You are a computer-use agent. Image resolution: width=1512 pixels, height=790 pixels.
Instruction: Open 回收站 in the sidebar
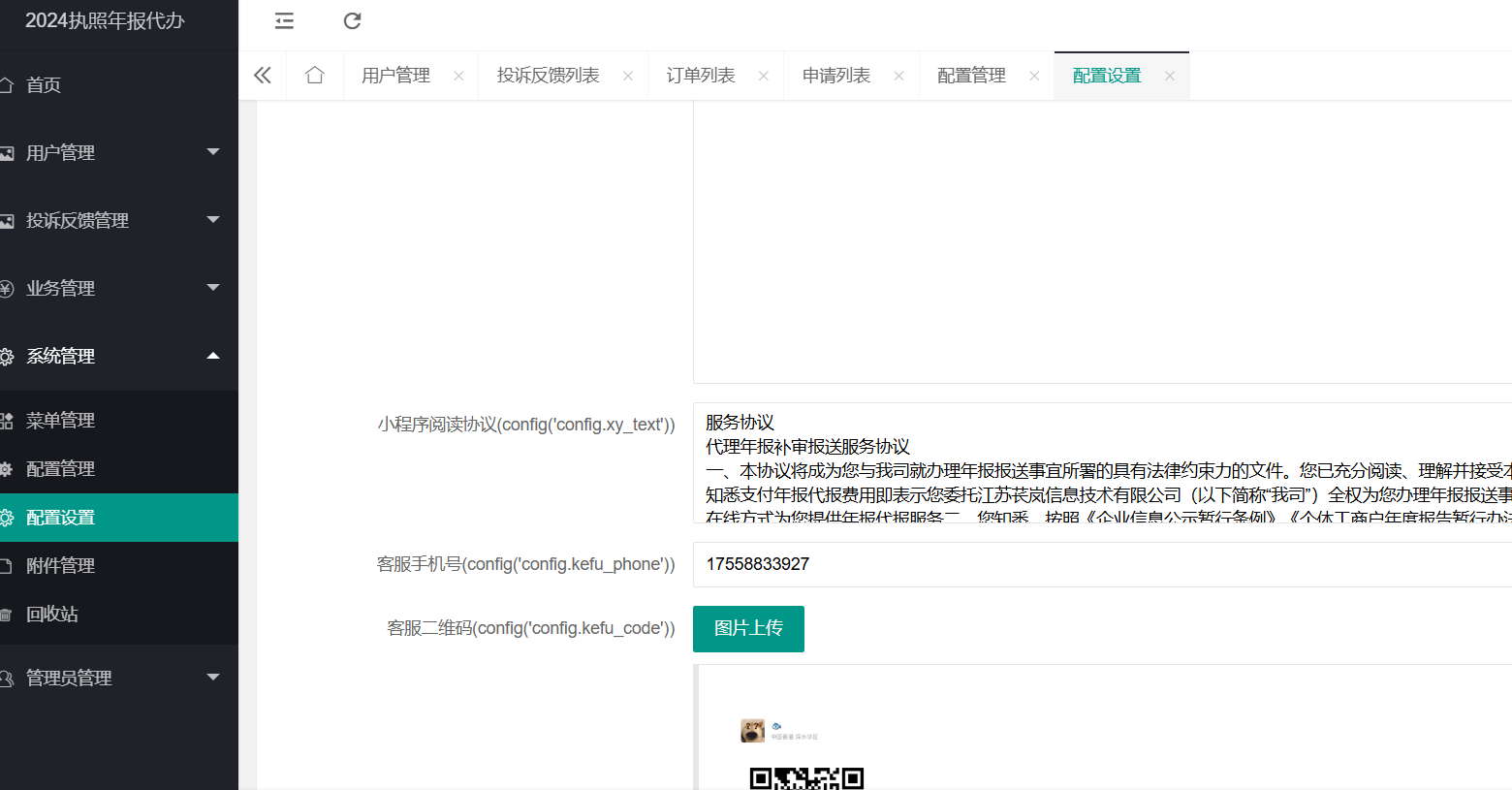click(x=52, y=615)
